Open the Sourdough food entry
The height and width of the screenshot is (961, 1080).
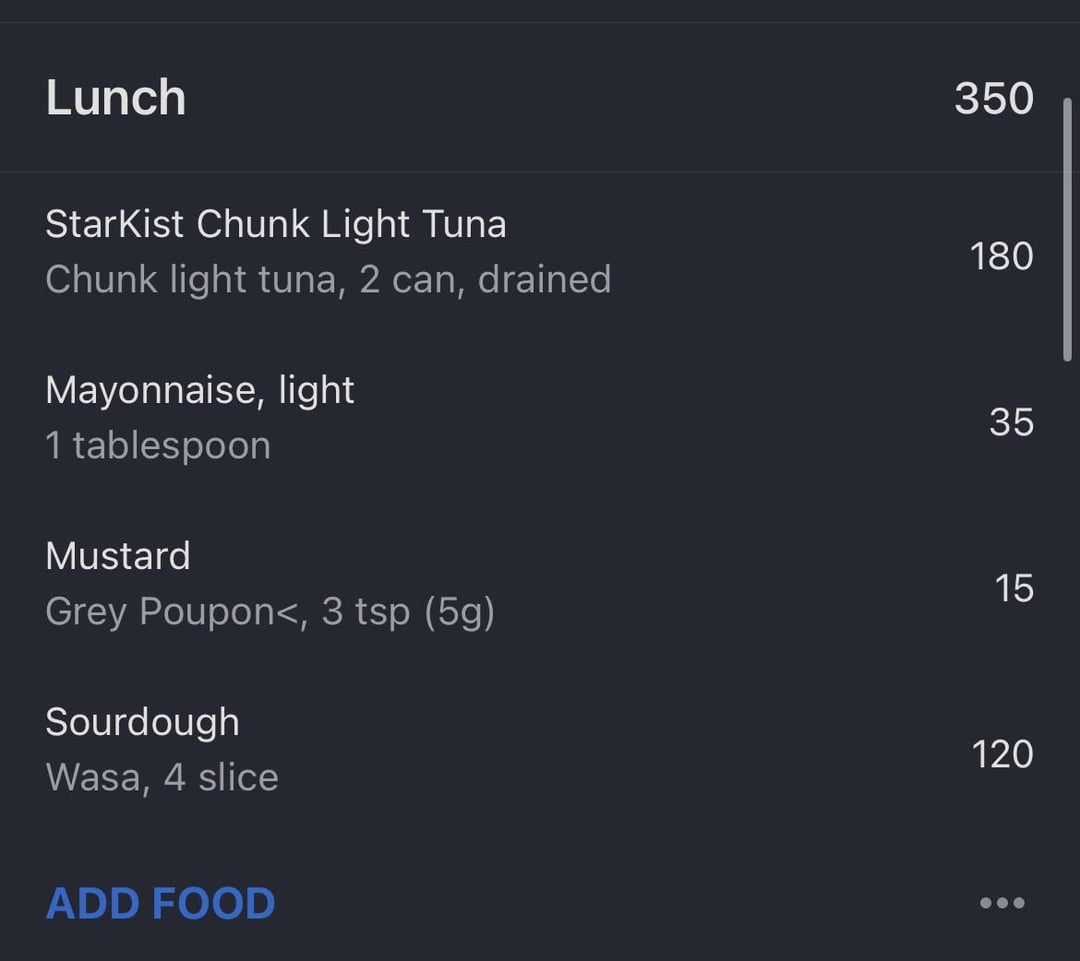tap(540, 750)
